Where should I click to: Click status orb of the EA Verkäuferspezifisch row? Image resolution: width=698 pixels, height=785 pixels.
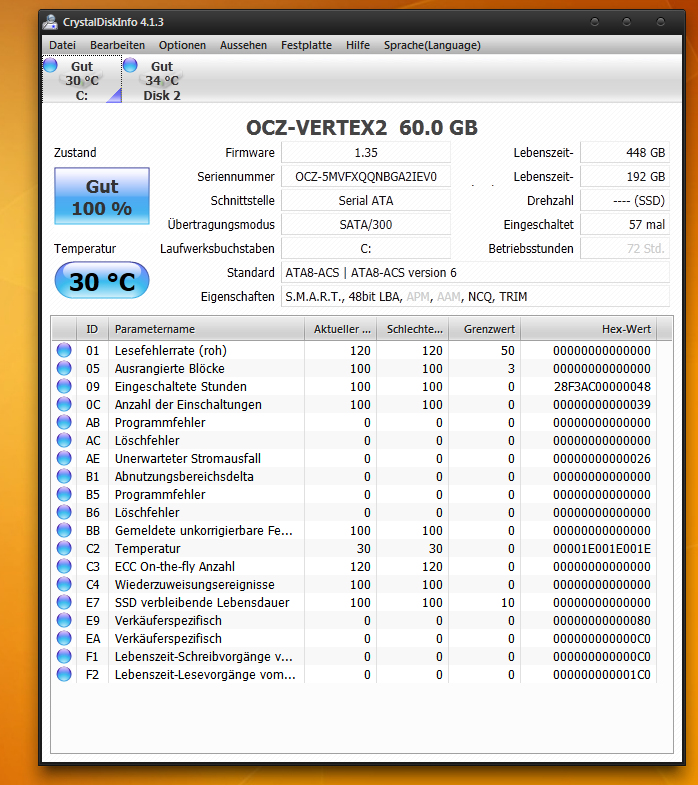[64, 638]
